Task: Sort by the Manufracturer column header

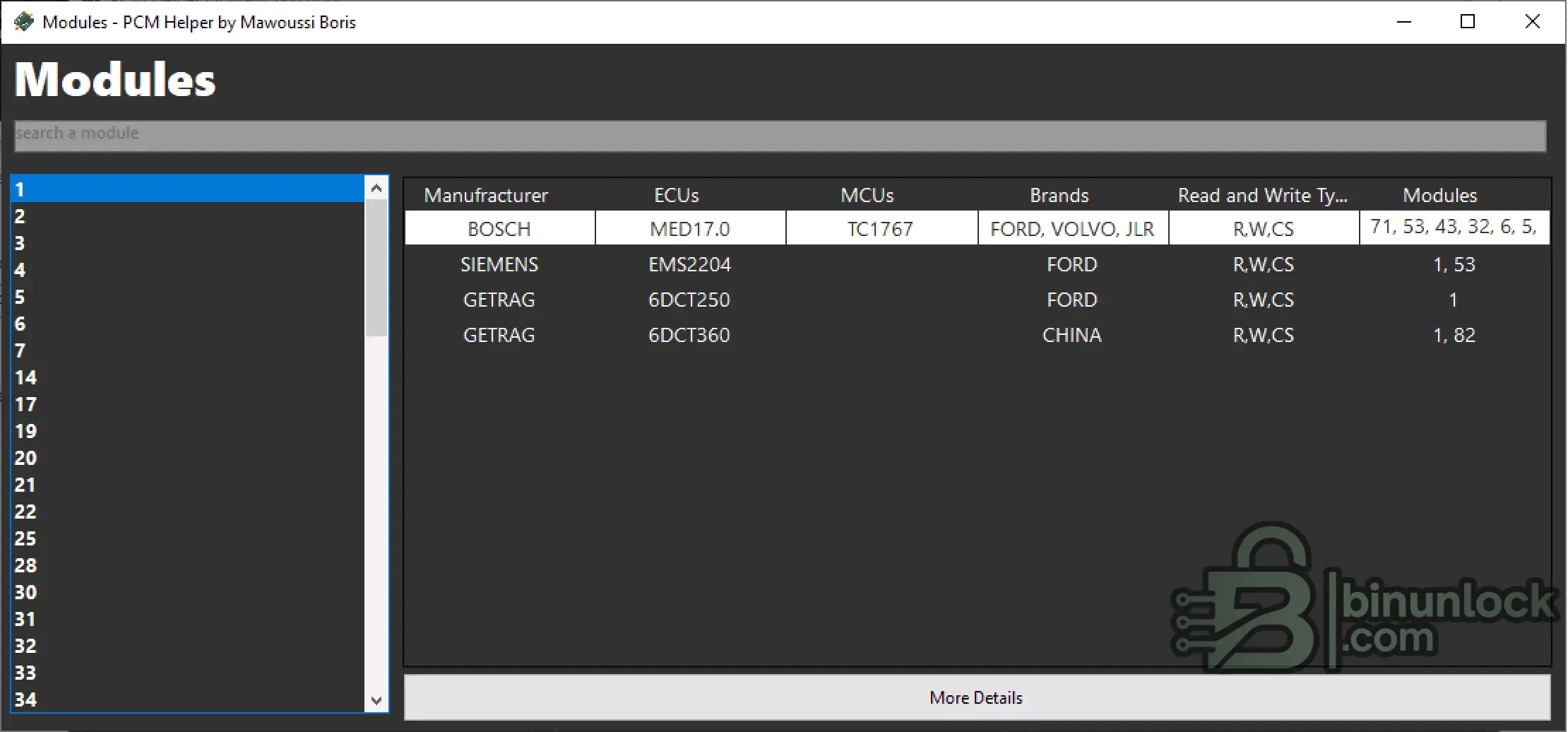Action: click(486, 195)
